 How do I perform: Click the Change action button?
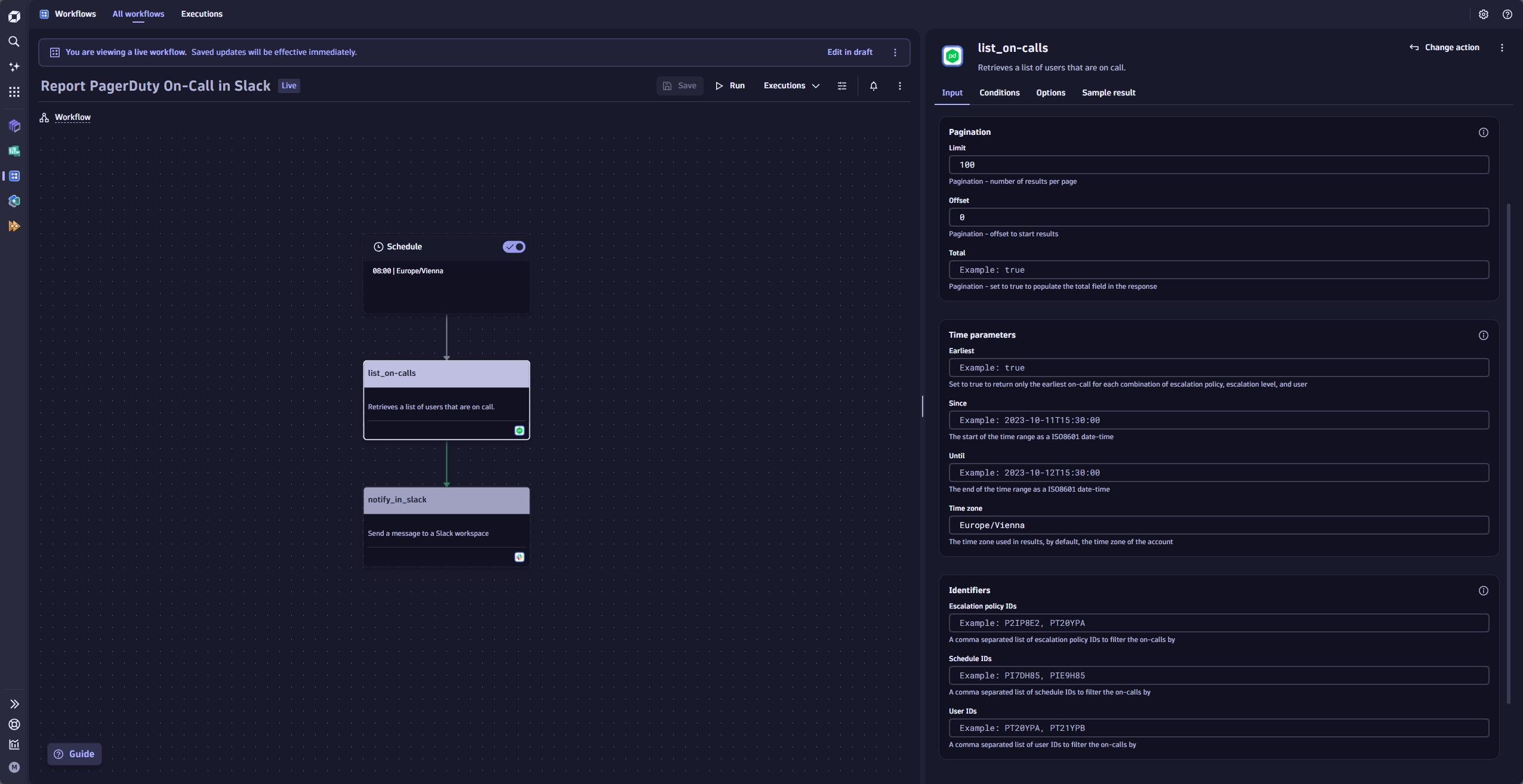coord(1444,47)
